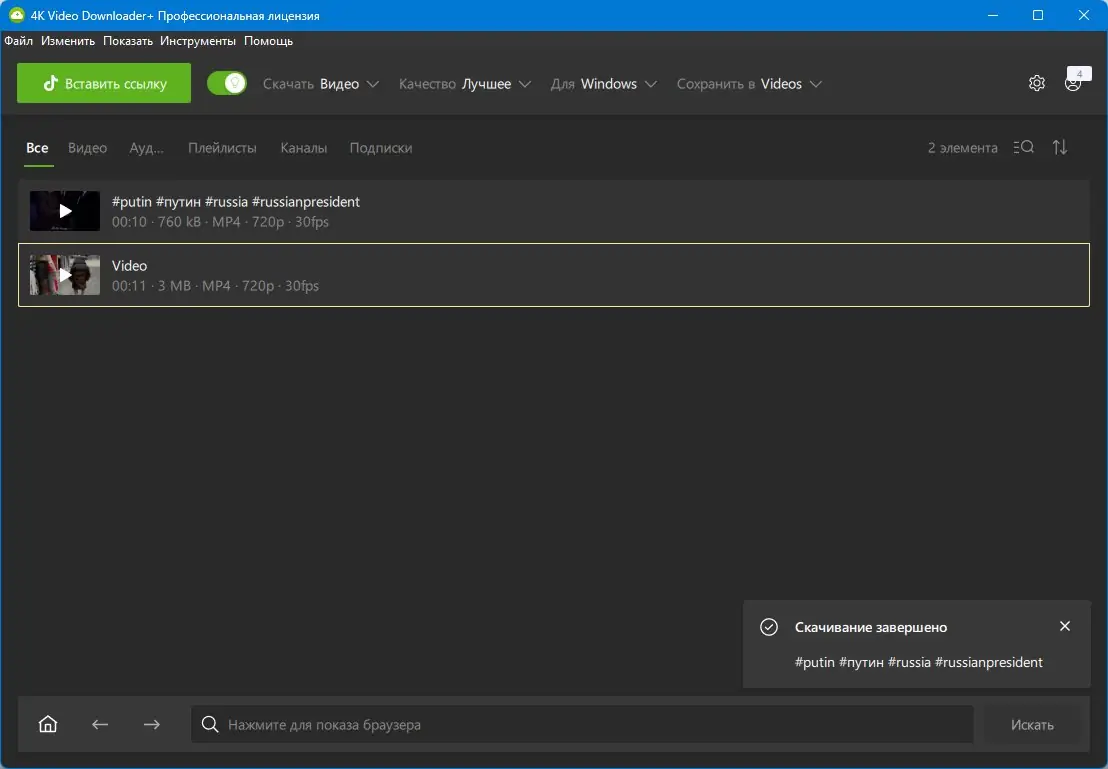Go to browser home icon
The height and width of the screenshot is (769, 1108).
(48, 724)
